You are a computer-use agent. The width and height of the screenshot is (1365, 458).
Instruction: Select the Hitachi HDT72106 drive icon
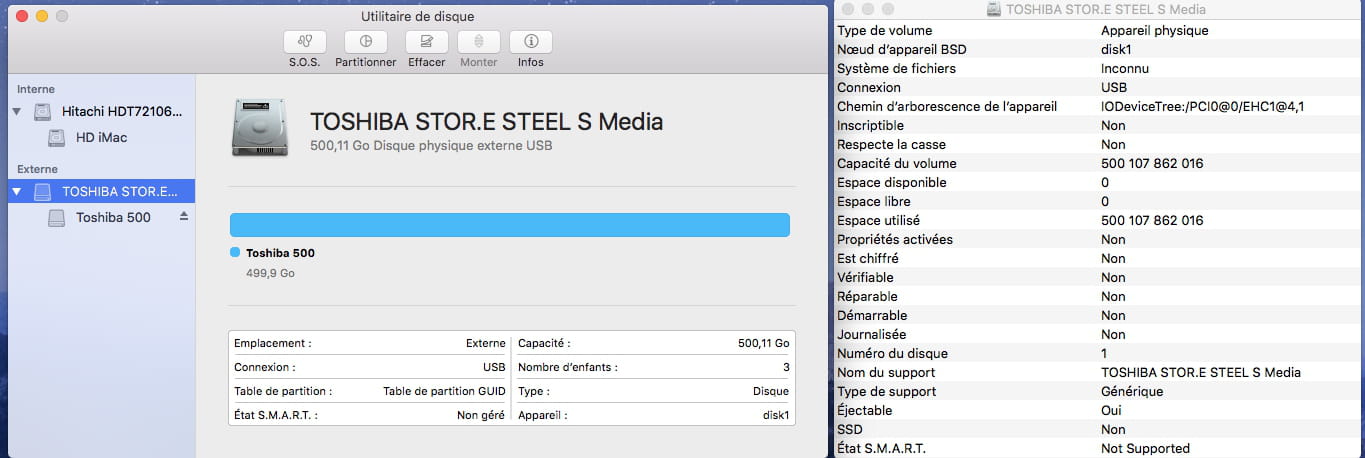43,112
